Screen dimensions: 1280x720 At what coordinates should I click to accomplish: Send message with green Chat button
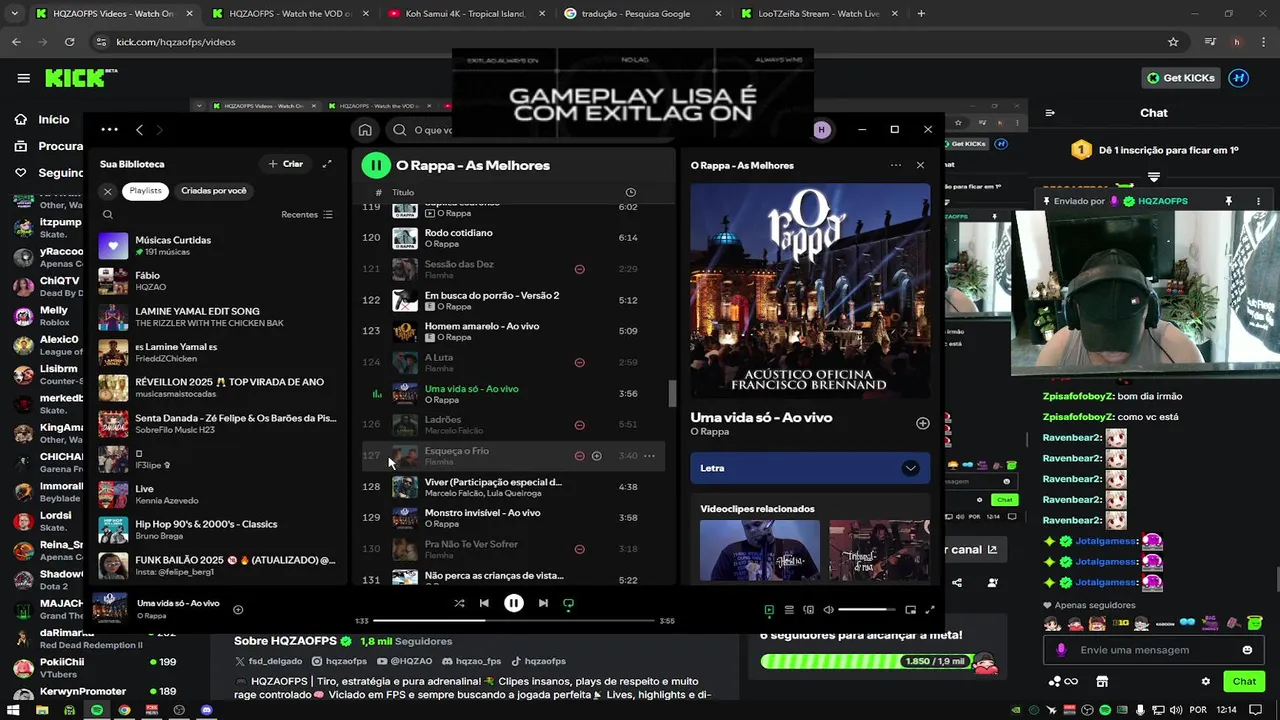click(1244, 681)
